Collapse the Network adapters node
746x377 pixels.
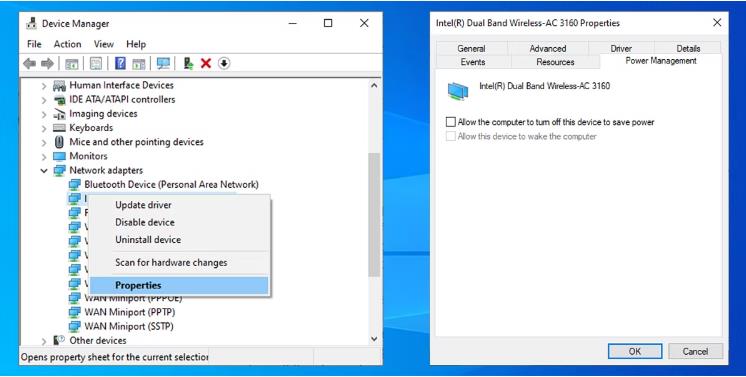click(x=44, y=170)
